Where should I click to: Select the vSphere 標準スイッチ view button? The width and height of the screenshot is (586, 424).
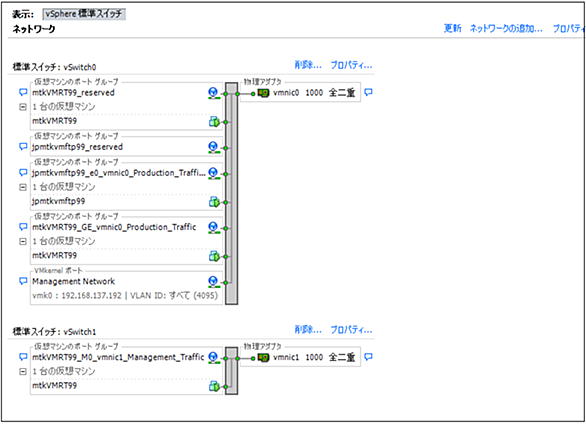pyautogui.click(x=84, y=14)
